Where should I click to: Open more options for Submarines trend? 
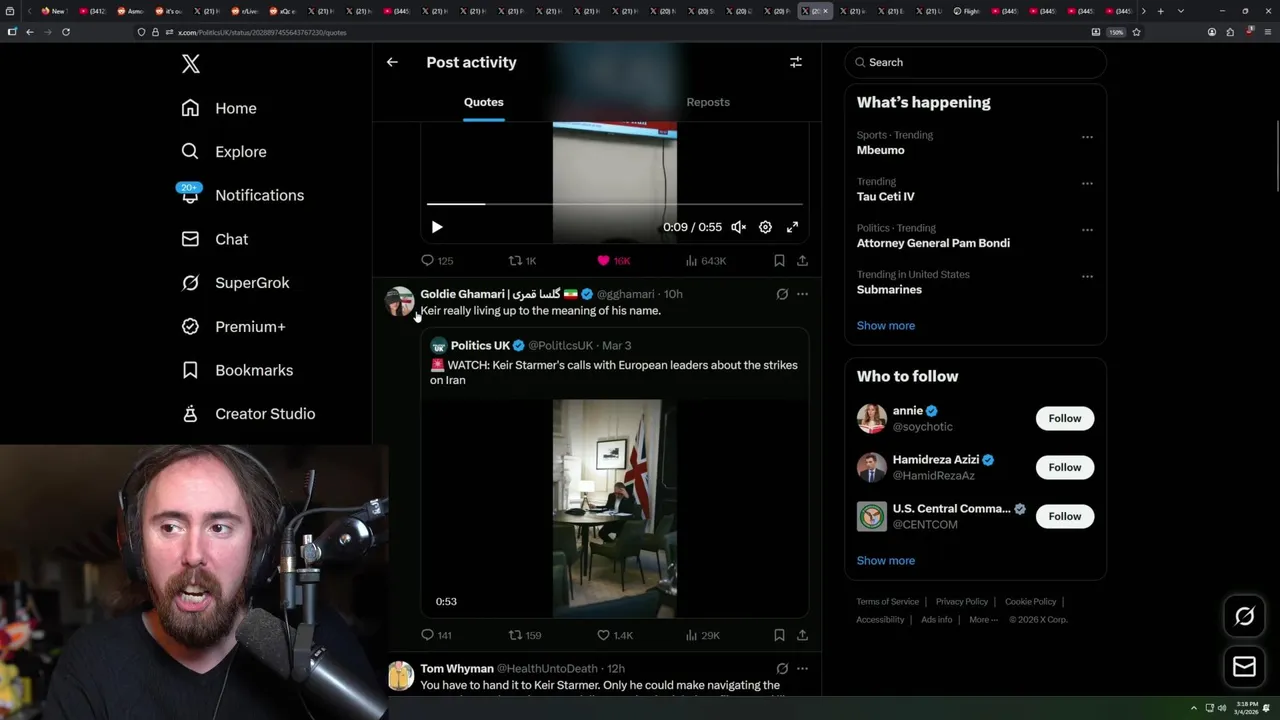1087,276
